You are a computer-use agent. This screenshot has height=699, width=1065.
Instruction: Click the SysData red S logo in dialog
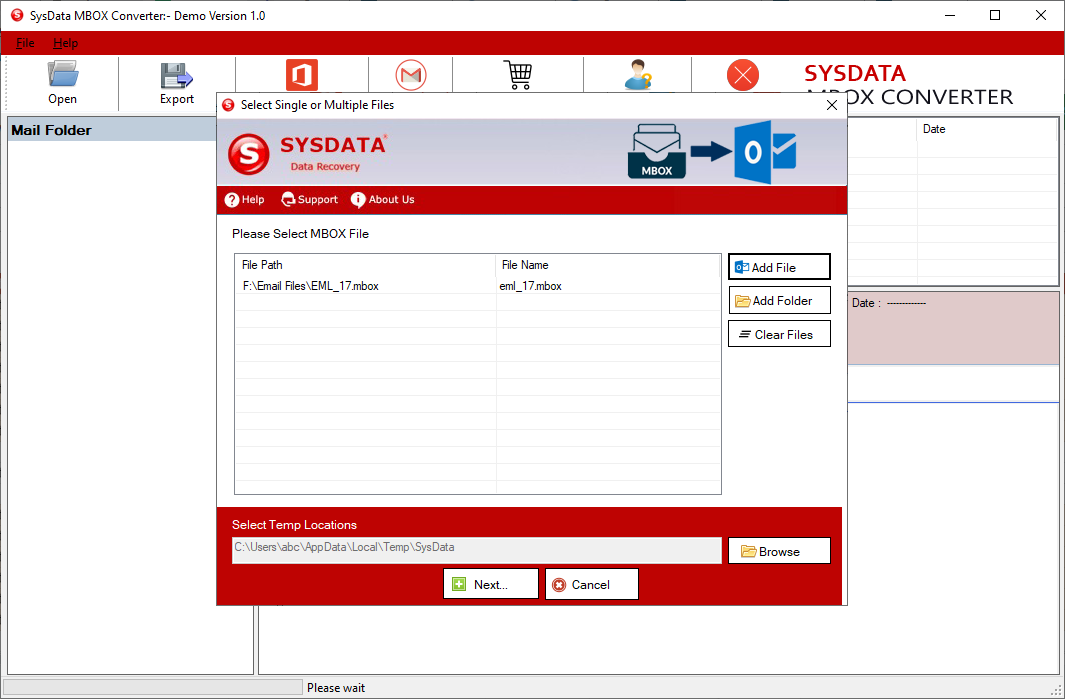coord(249,154)
